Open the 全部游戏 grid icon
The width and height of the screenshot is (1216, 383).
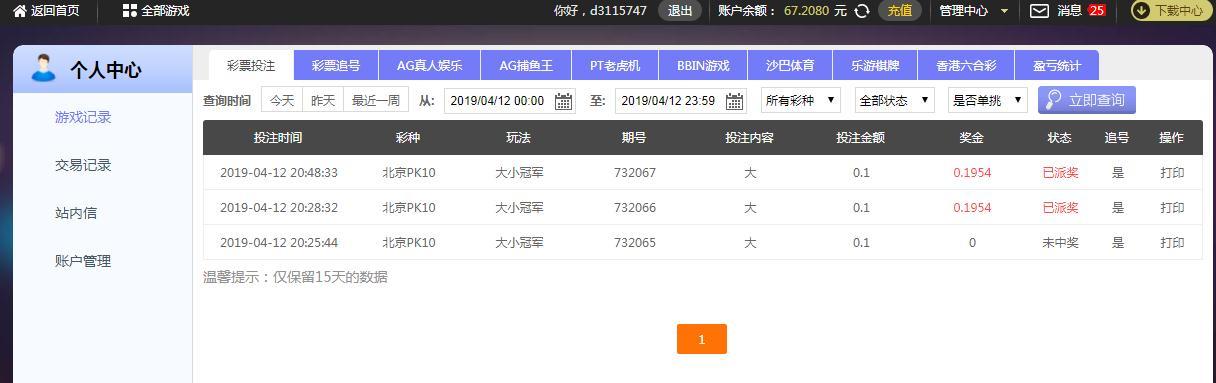[129, 11]
